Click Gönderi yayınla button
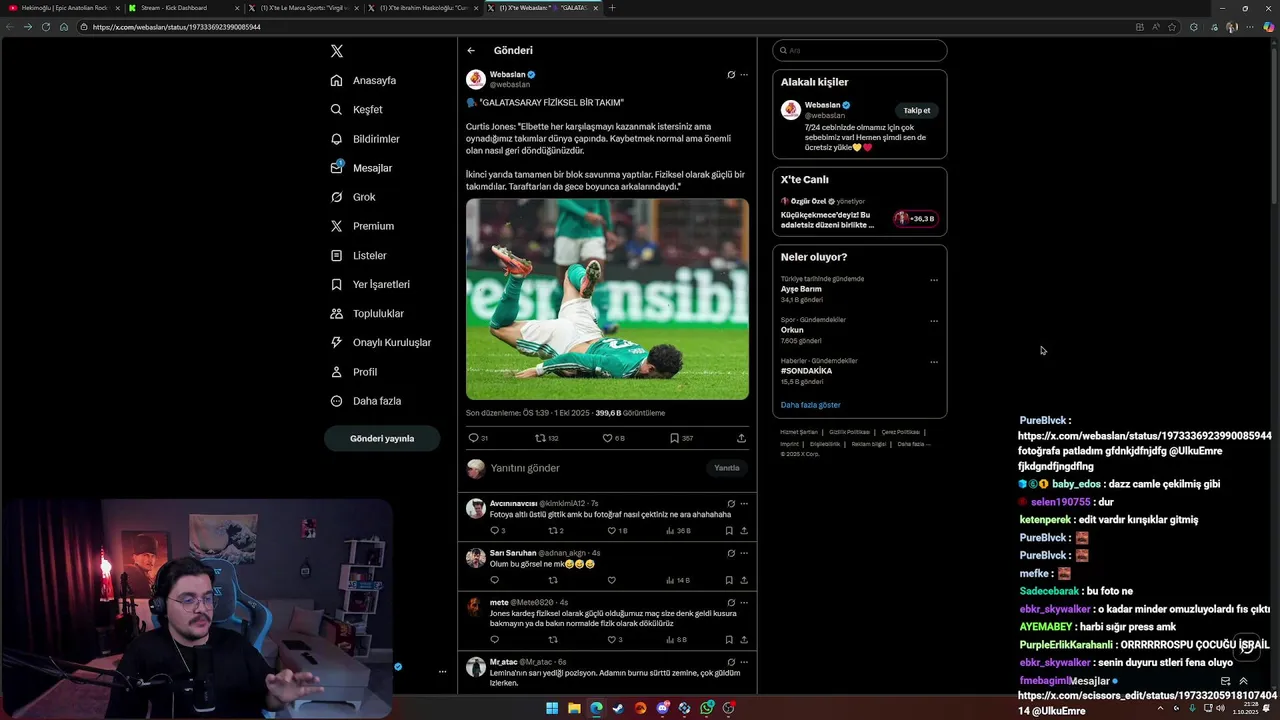Screen dimensions: 1280x720 (x=382, y=438)
